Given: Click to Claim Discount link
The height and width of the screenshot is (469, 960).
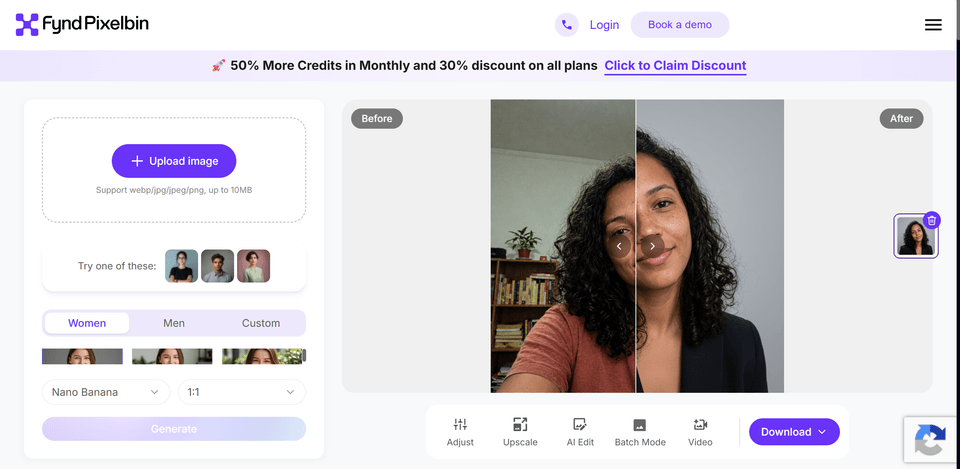Looking at the screenshot, I should 675,66.
